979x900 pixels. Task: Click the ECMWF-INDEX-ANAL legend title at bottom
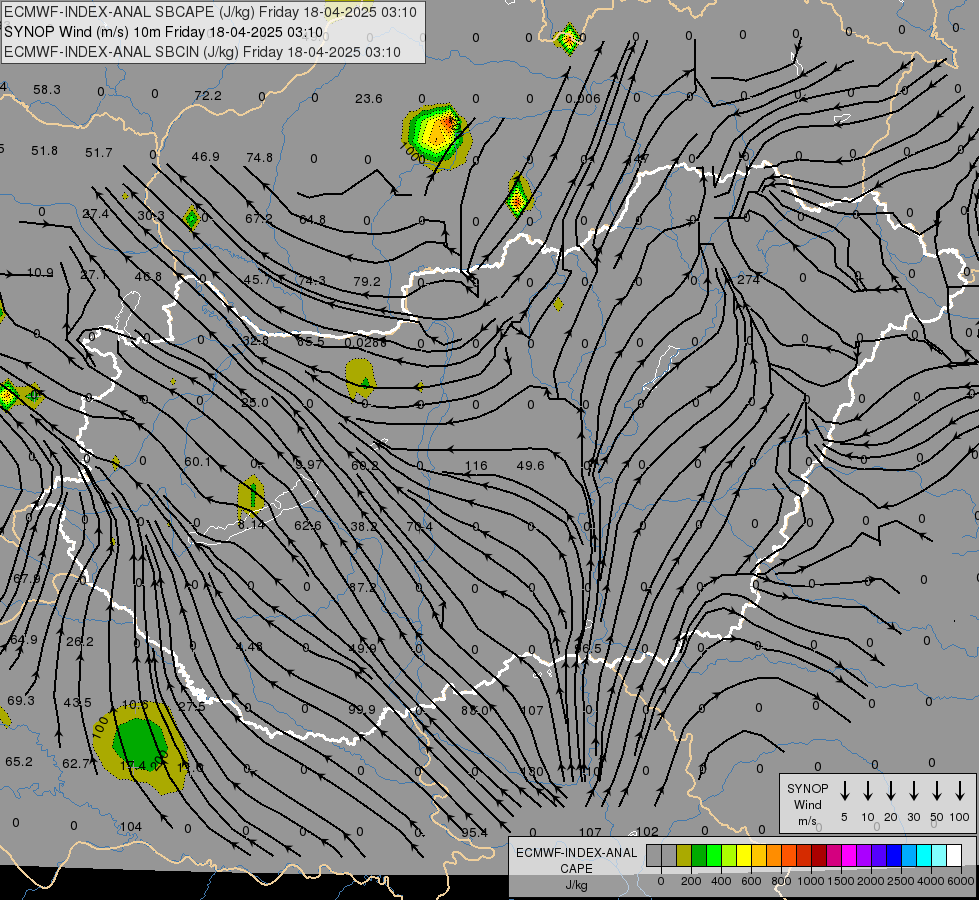[x=577, y=853]
